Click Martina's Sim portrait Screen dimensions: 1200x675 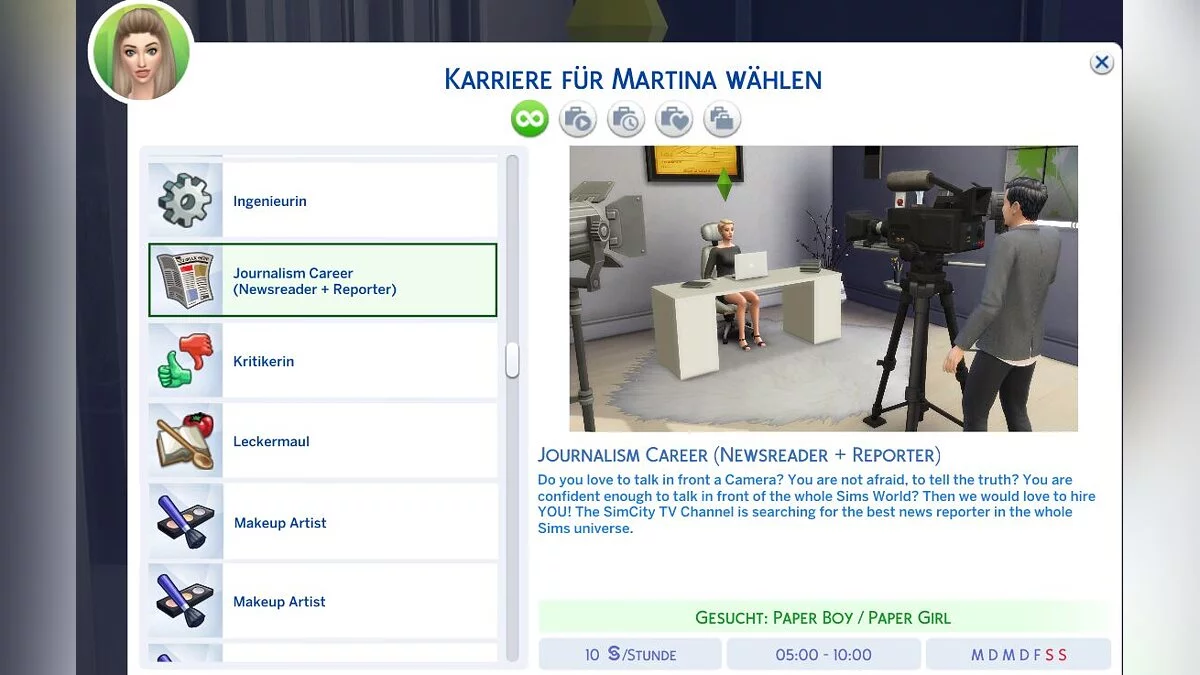coord(140,52)
